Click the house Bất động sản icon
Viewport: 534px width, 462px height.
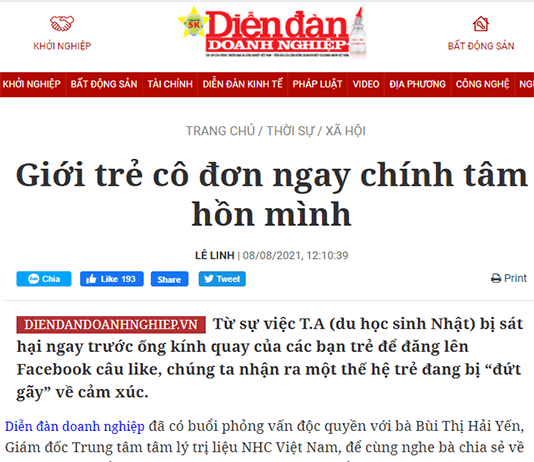click(481, 23)
